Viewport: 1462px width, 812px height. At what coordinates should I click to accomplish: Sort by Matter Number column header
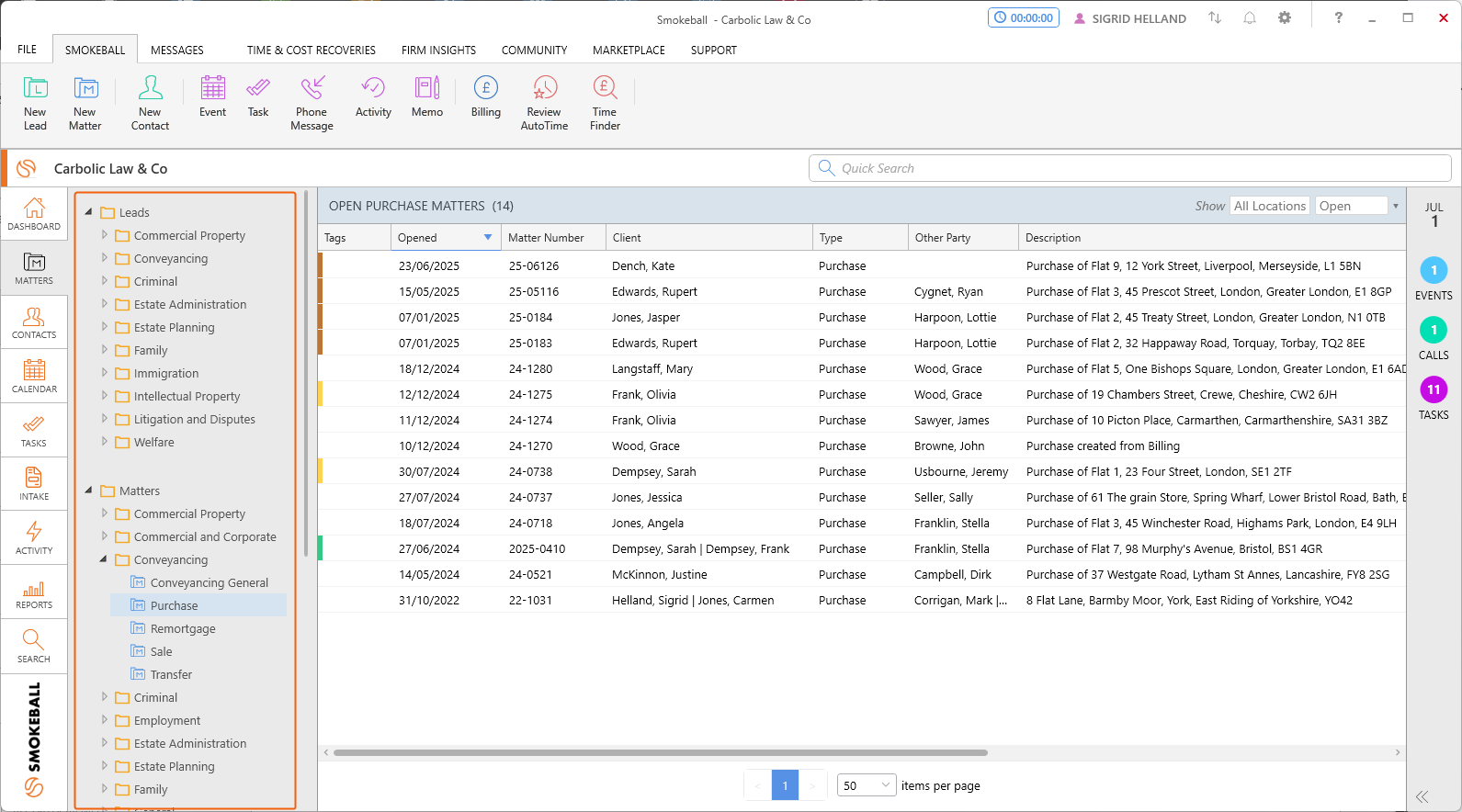coord(553,237)
